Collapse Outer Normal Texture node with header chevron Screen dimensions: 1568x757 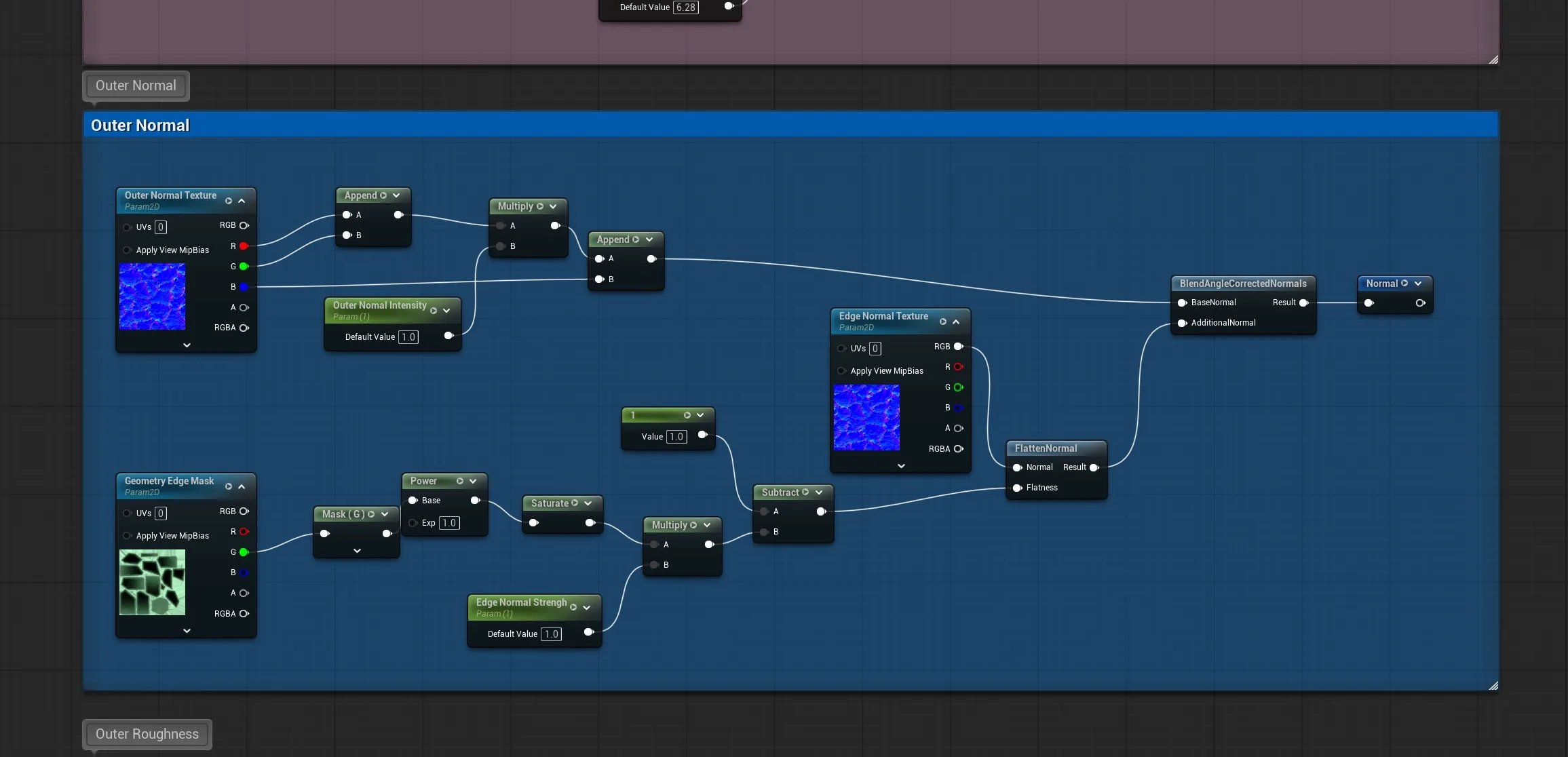click(x=242, y=201)
